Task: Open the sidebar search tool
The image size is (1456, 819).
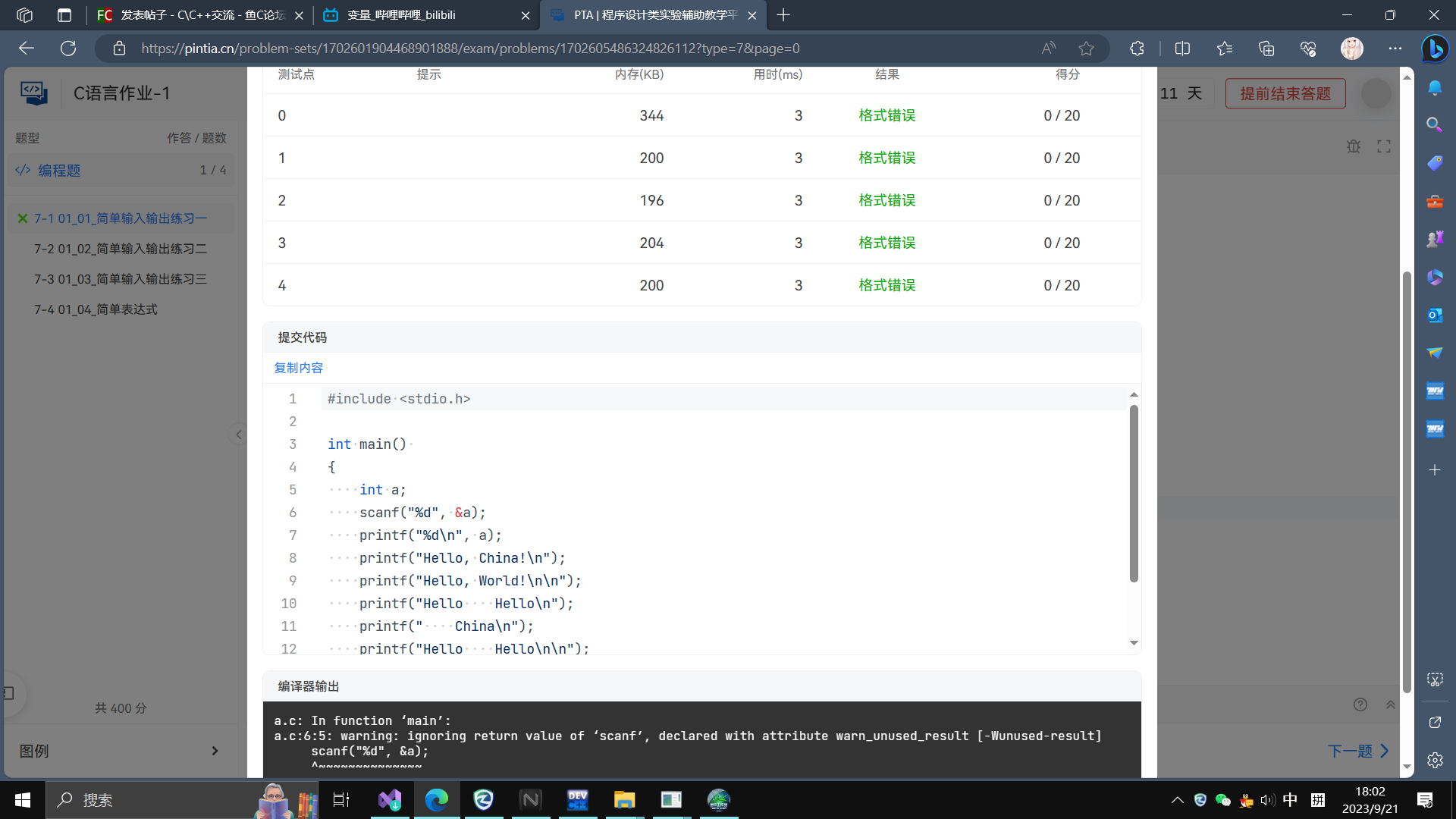Action: coord(1435,124)
